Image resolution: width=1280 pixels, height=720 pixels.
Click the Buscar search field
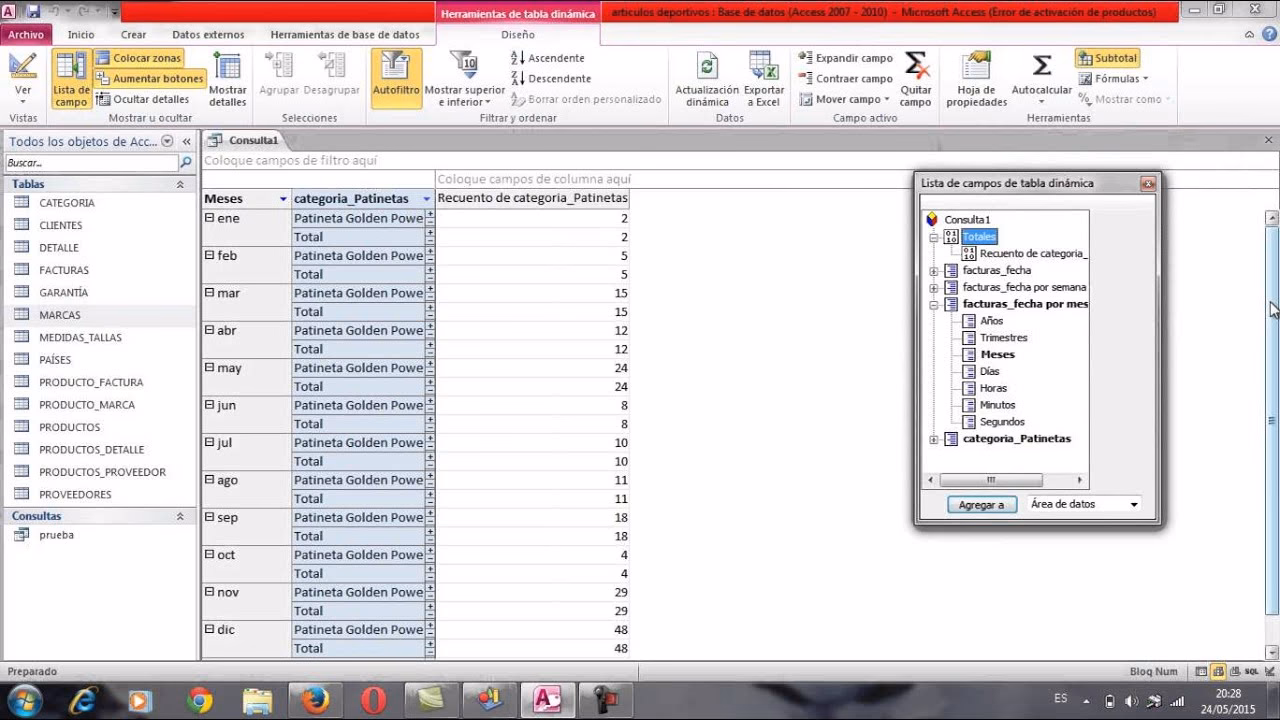[x=90, y=163]
